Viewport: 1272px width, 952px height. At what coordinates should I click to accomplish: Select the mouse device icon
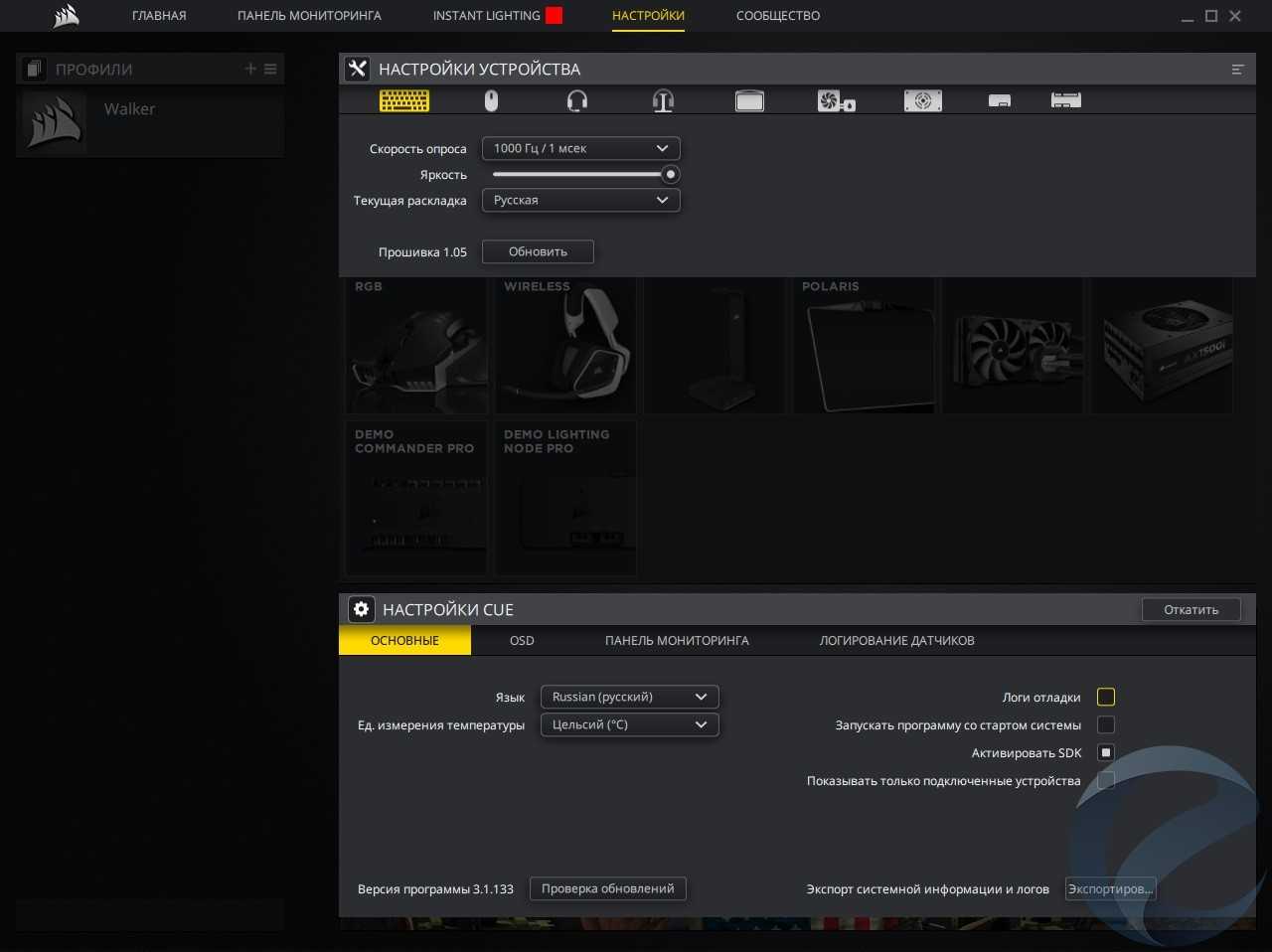(491, 100)
